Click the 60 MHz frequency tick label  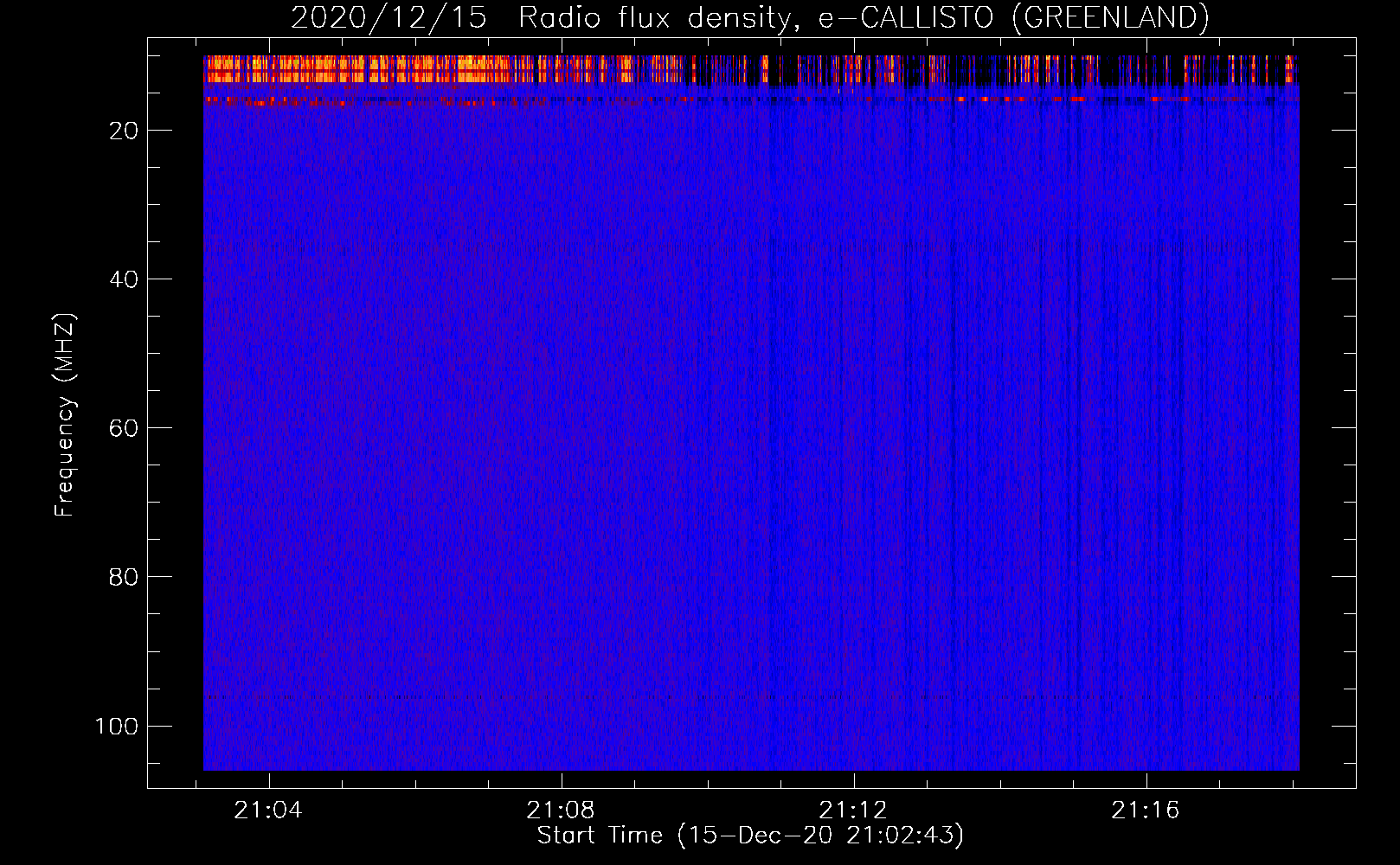[x=124, y=428]
